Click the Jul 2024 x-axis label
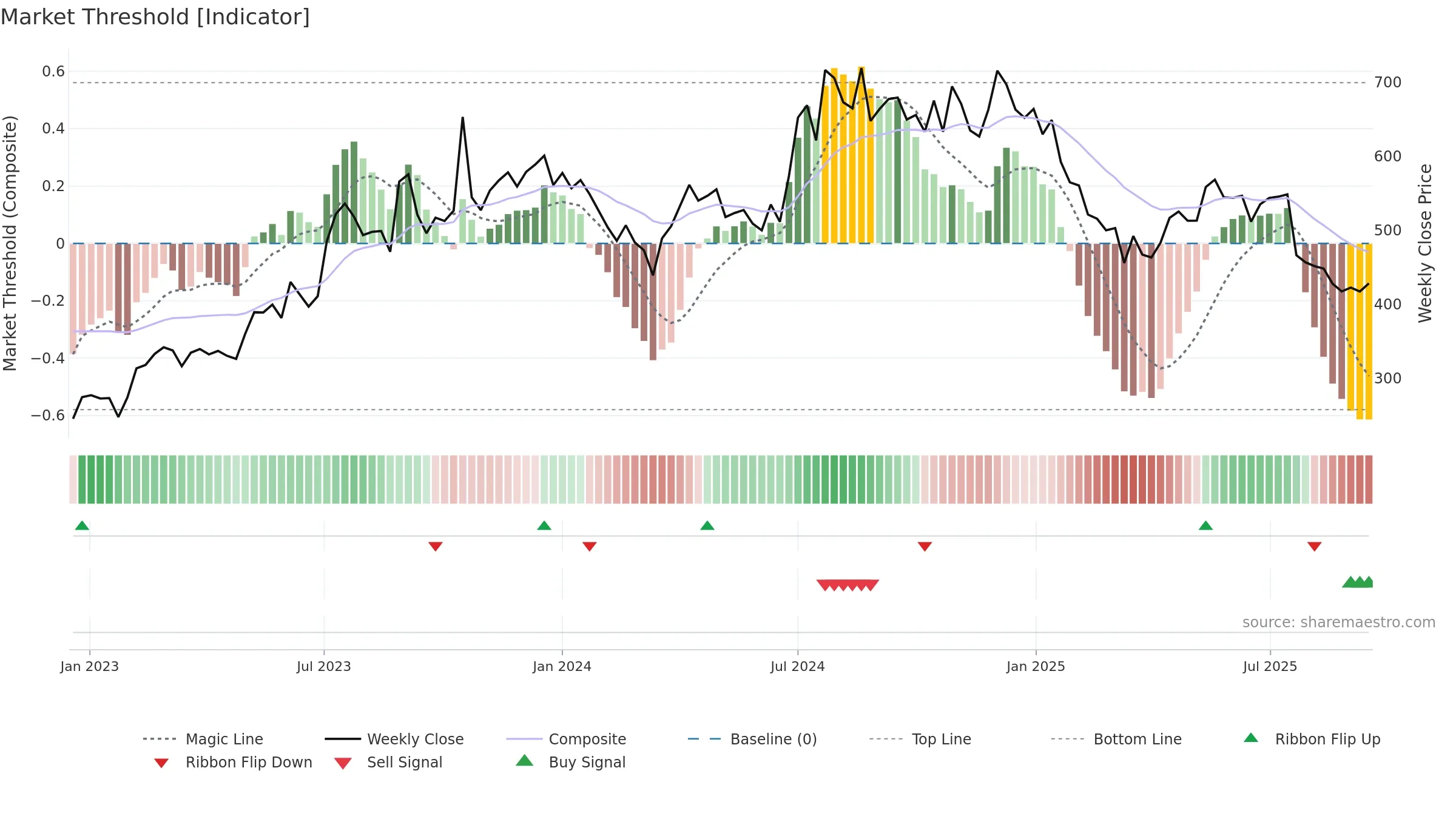 (x=798, y=666)
